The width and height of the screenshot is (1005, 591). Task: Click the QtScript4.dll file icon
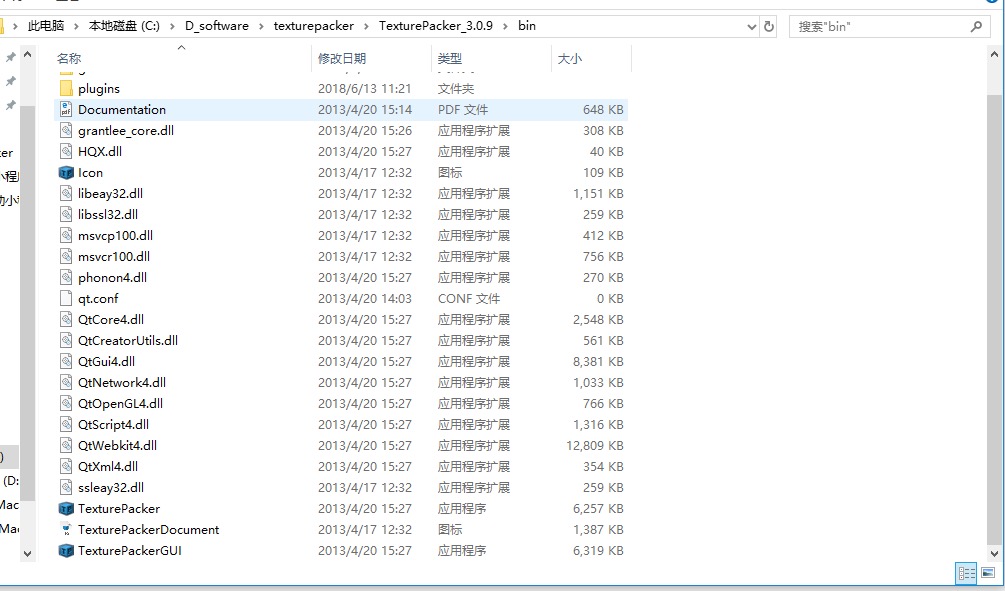[66, 424]
